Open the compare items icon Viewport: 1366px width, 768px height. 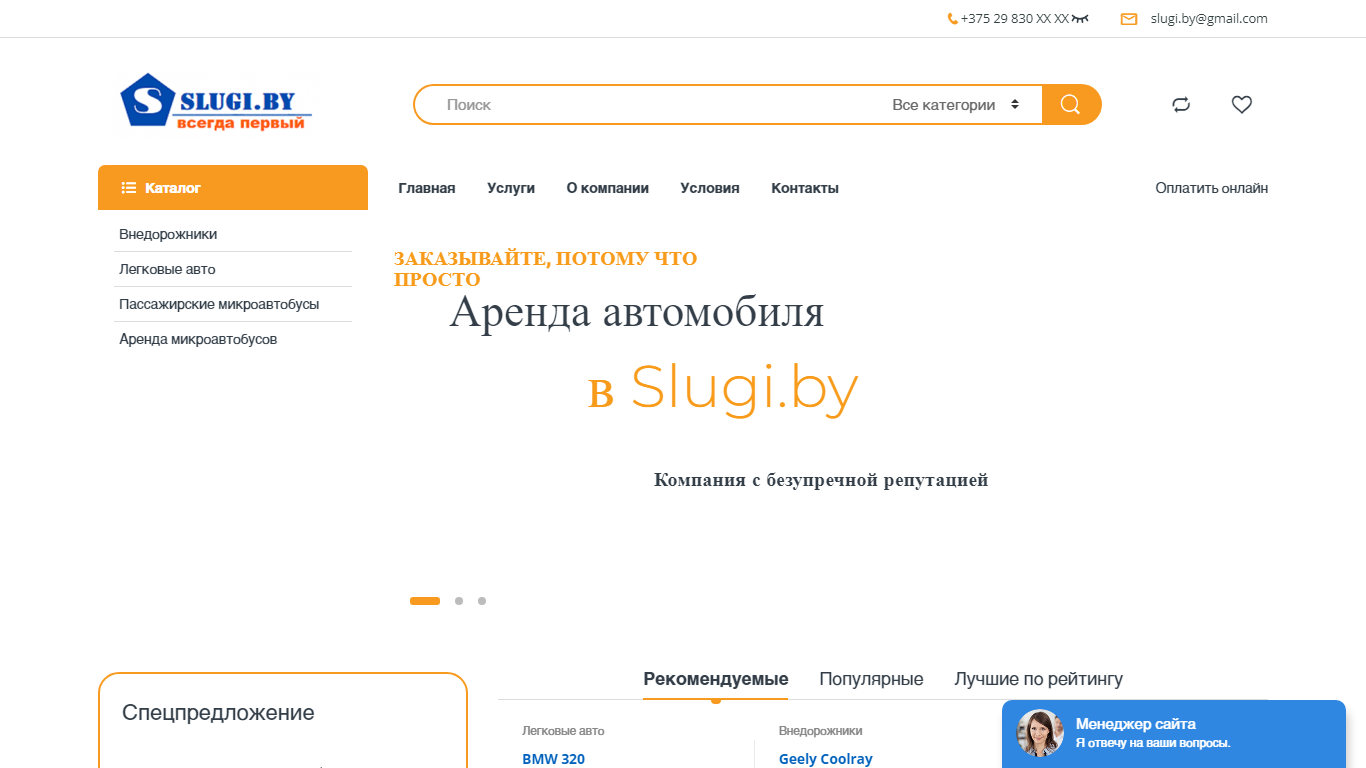pyautogui.click(x=1181, y=105)
